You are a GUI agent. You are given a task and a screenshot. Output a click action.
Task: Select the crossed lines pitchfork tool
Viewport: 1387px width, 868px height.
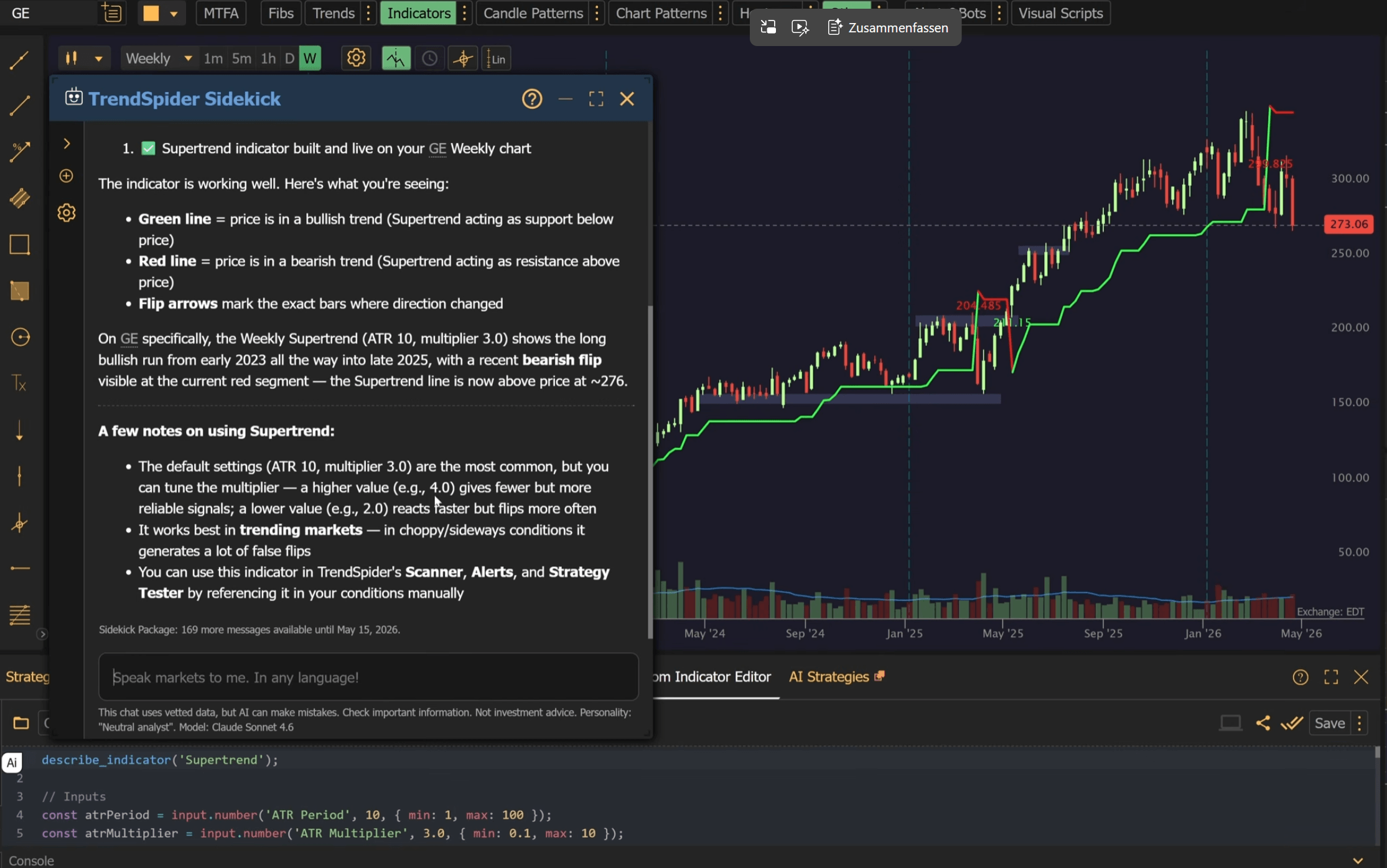[19, 523]
